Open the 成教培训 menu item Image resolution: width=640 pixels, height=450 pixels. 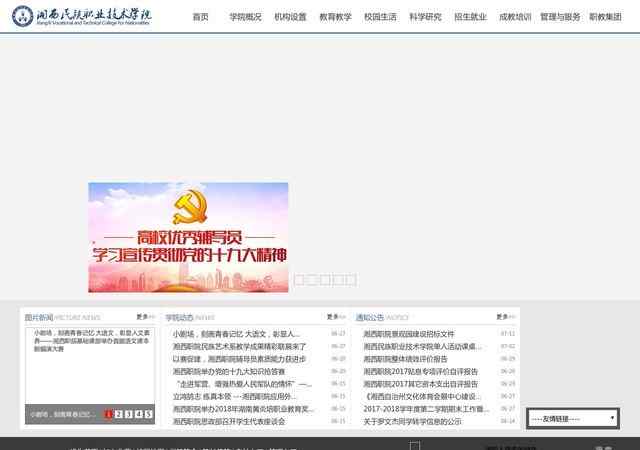[515, 17]
